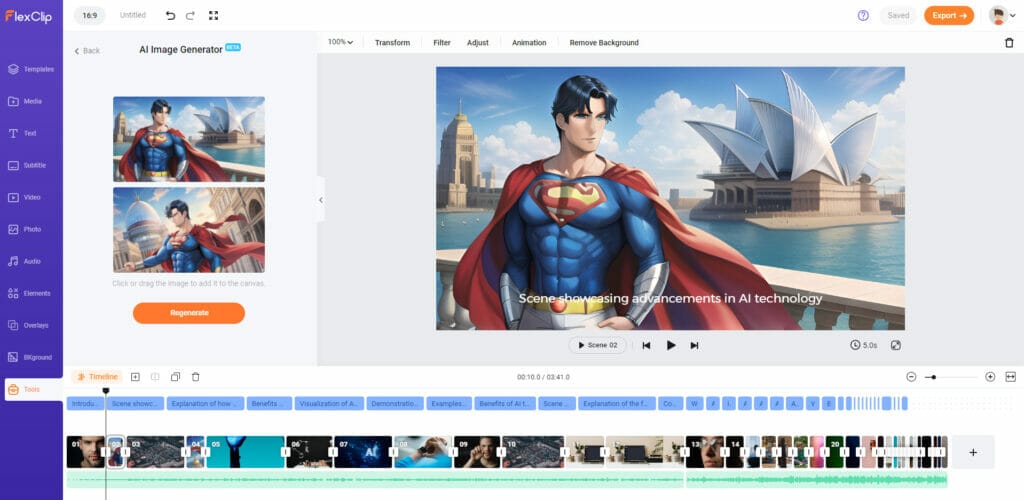1024x500 pixels.
Task: Open the Adjust options
Action: point(477,42)
